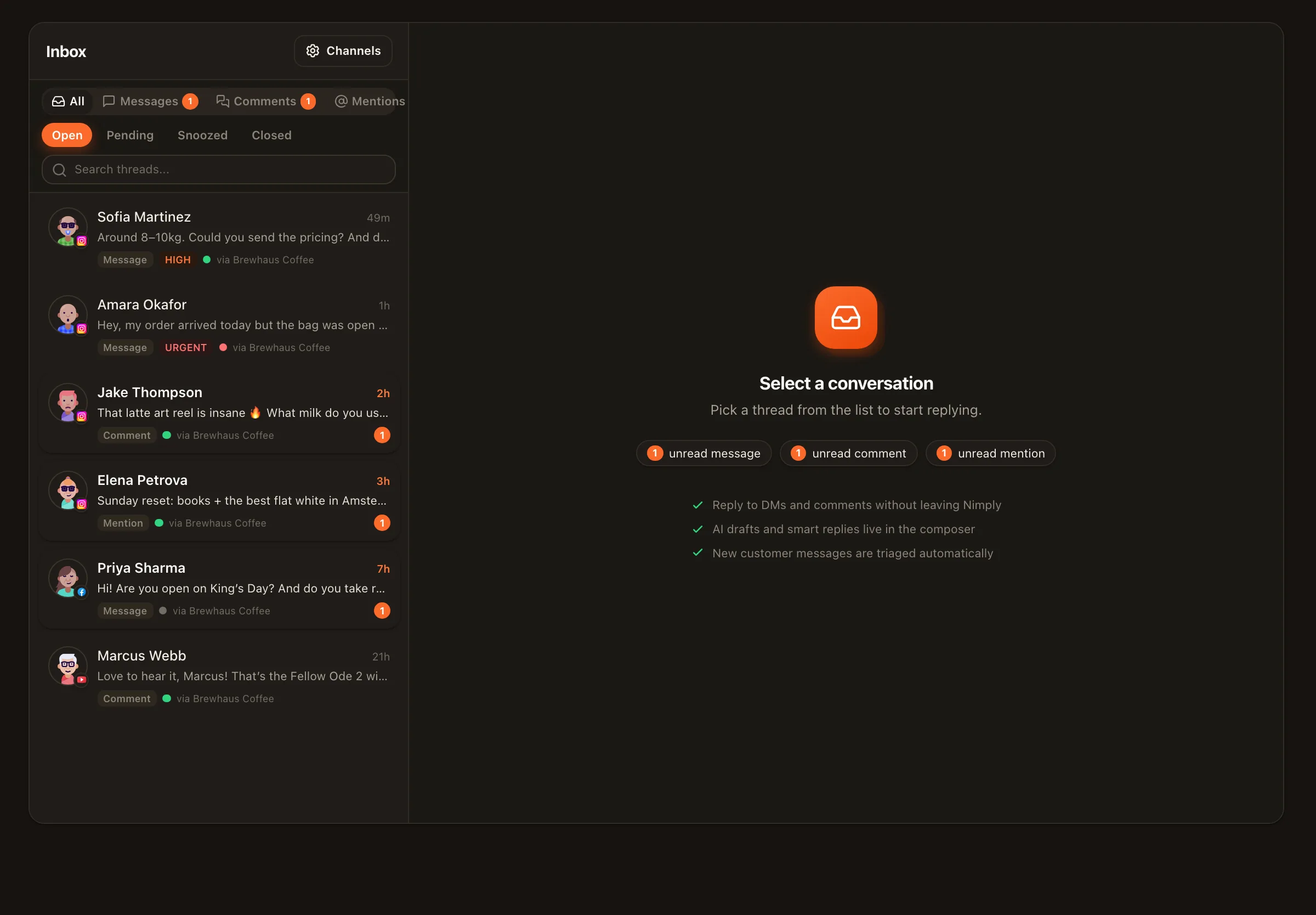
Task: Click the chat bubble icon in Messages tab
Action: click(108, 101)
